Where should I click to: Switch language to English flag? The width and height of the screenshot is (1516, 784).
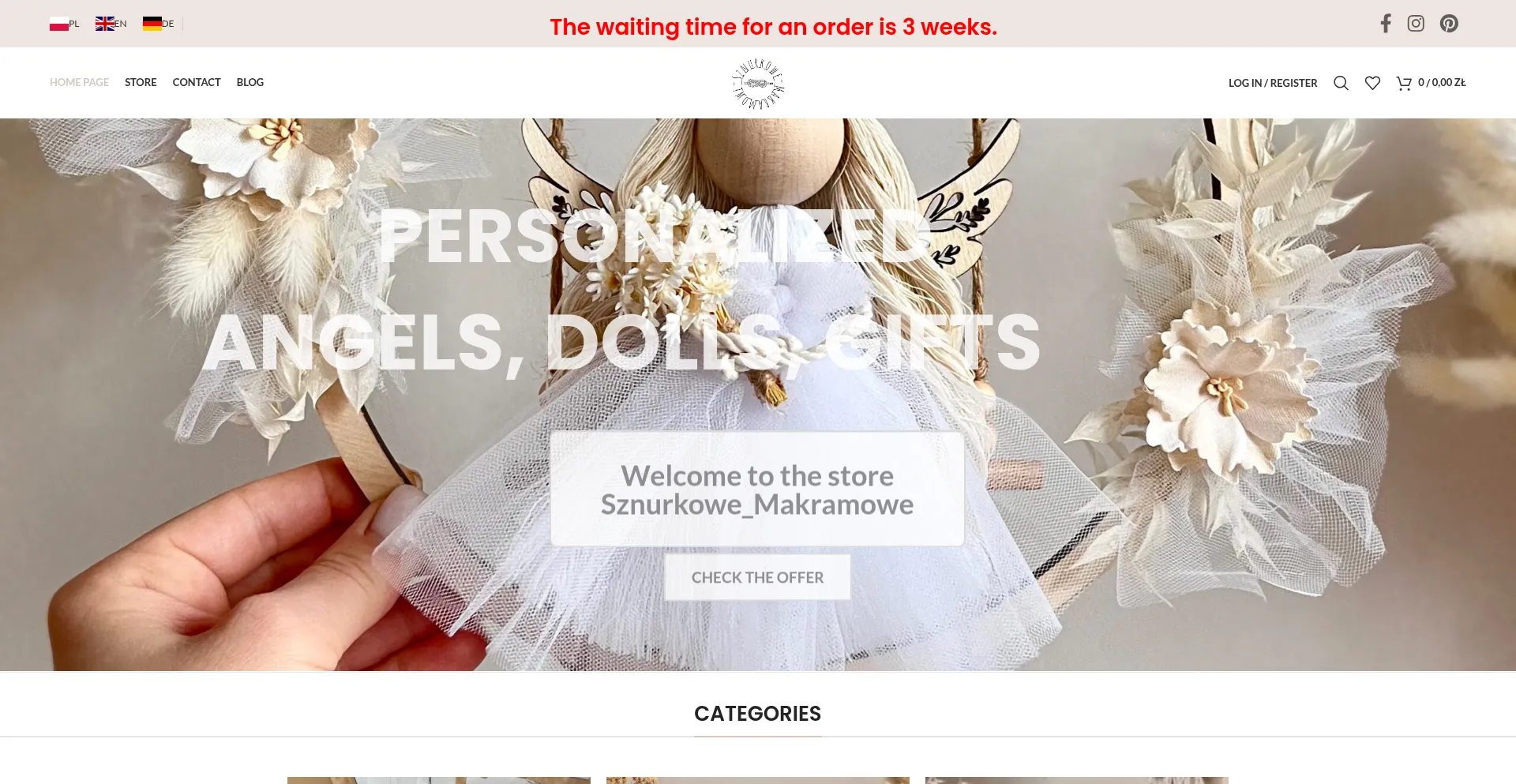pos(105,24)
